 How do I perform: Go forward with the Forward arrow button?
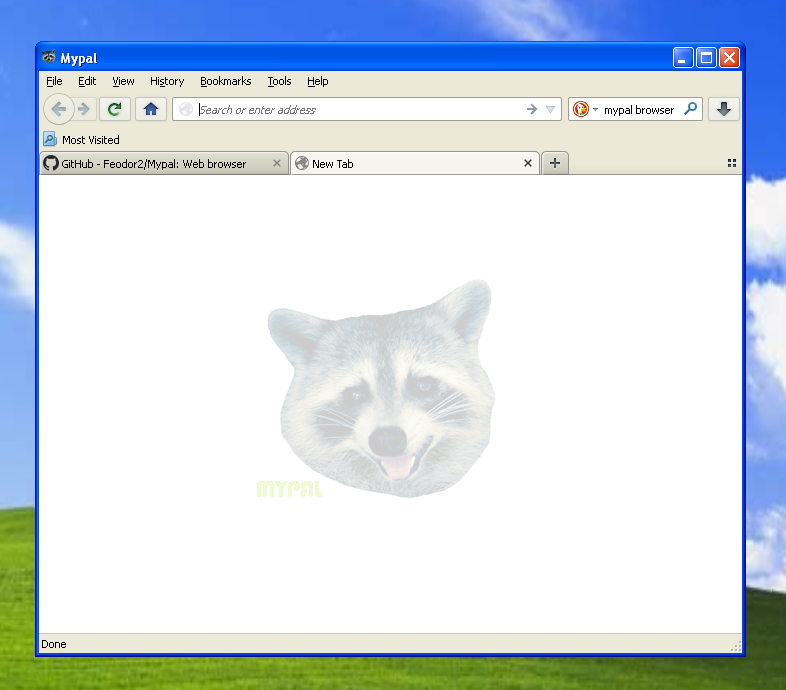tap(84, 109)
